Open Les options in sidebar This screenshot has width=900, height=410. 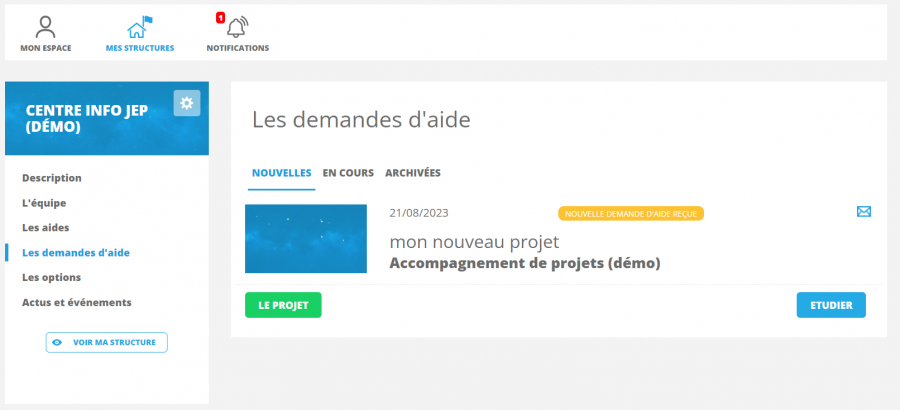click(x=52, y=277)
